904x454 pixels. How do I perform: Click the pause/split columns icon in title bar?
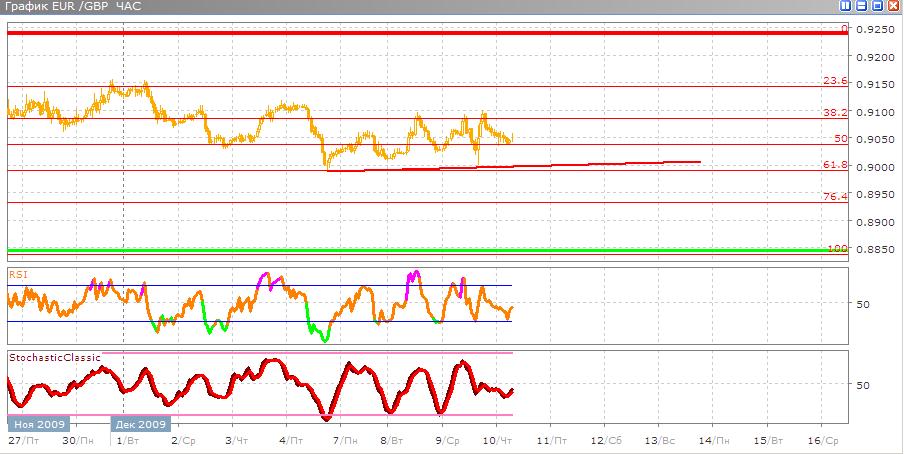[846, 6]
